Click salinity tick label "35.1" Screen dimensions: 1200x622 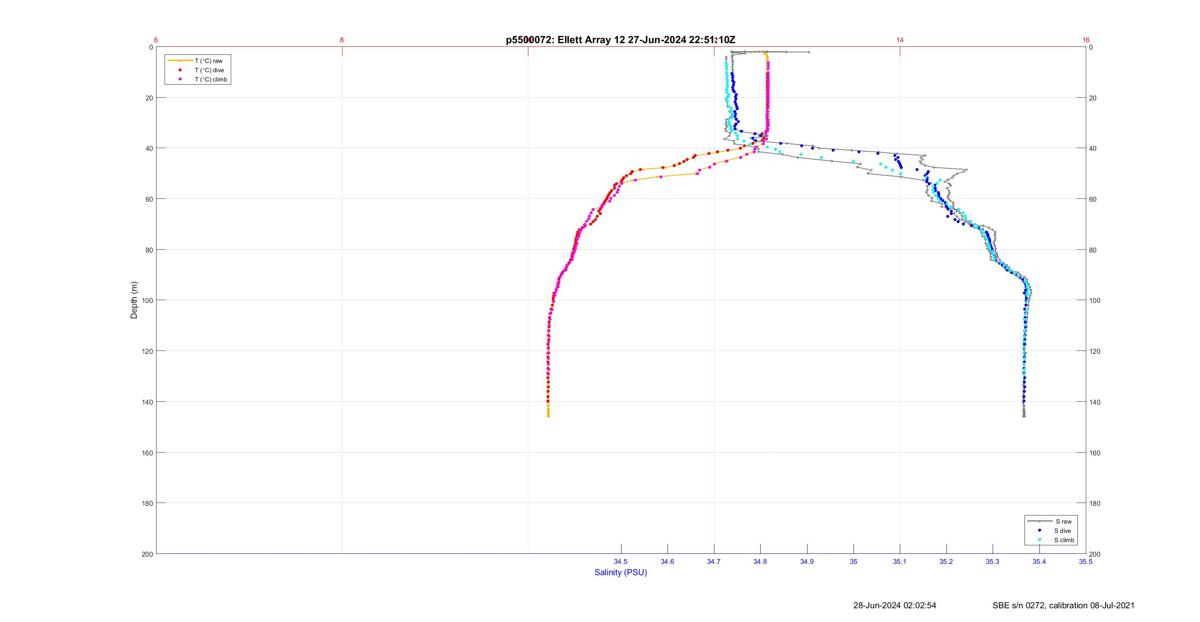point(900,562)
